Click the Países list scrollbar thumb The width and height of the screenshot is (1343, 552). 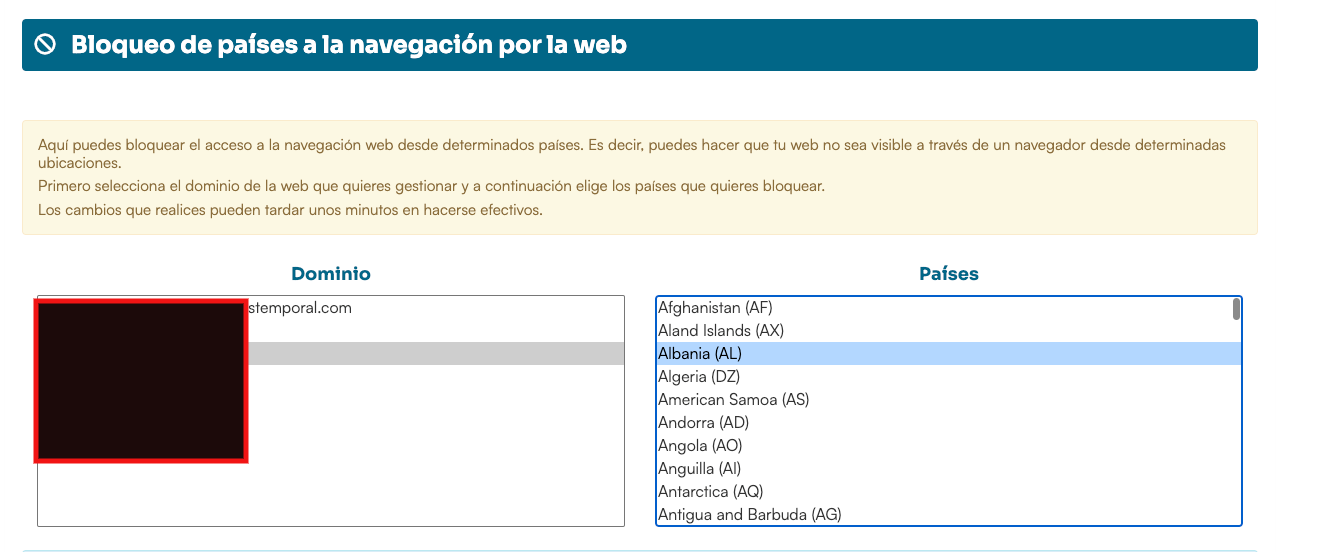point(1237,309)
